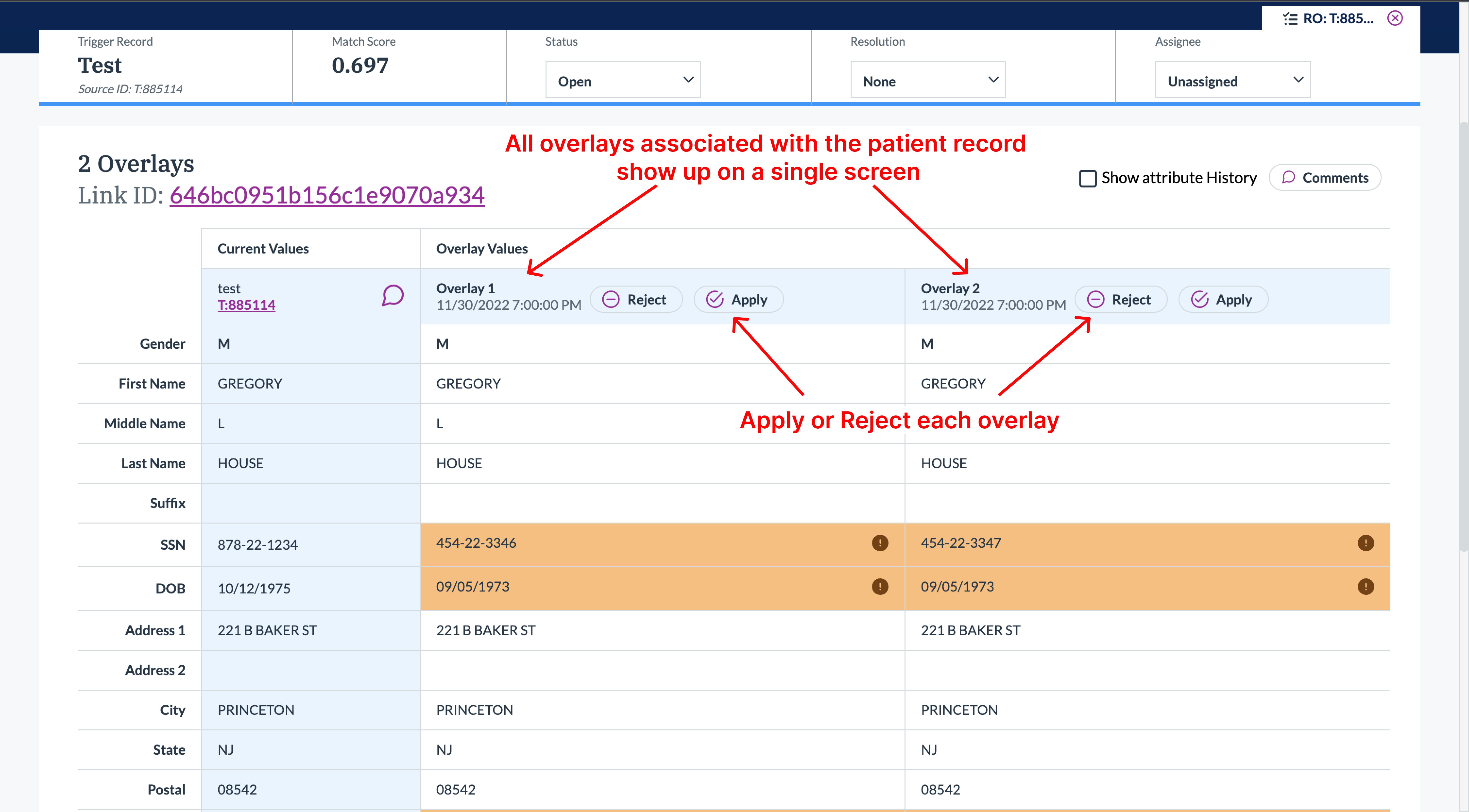Apply Overlay 1

tap(738, 299)
